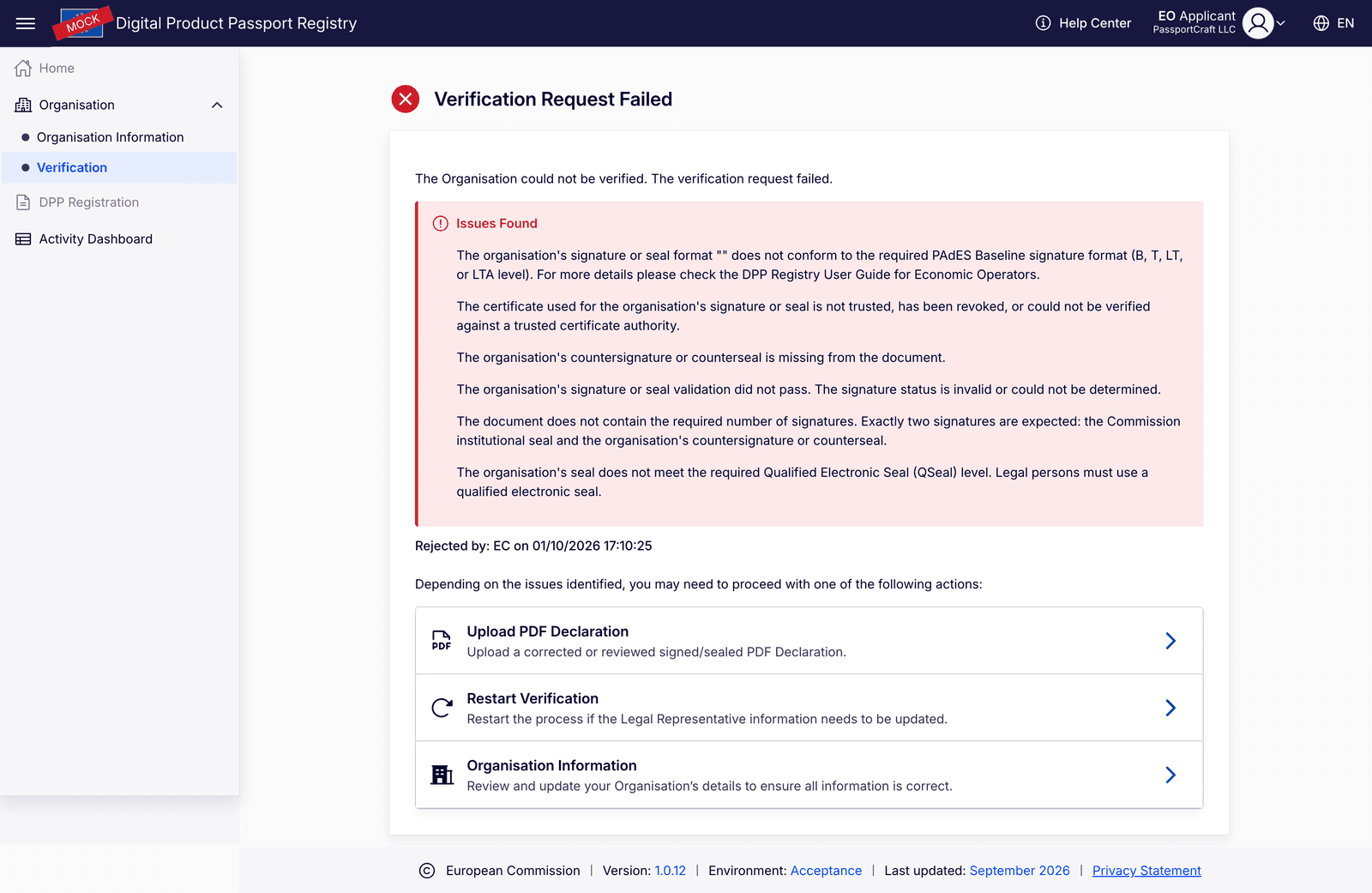Click the Organisation Information building icon in actions

click(x=442, y=775)
